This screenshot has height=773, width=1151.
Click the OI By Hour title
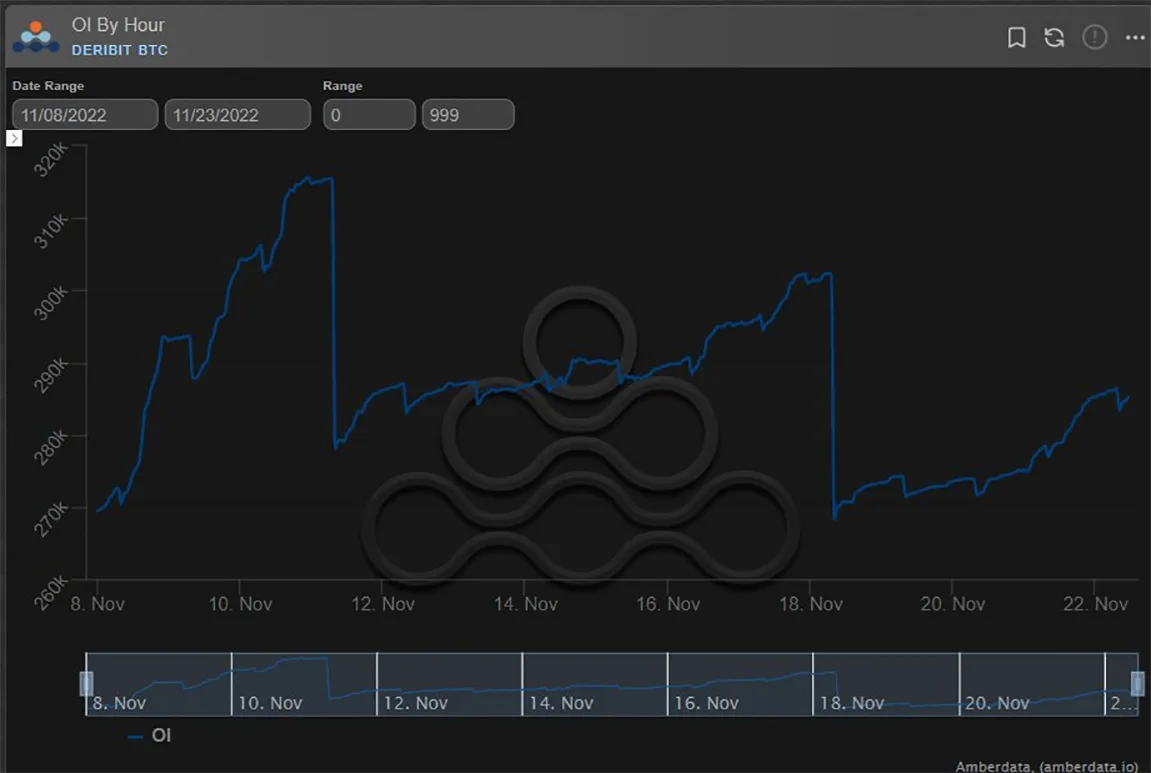118,25
